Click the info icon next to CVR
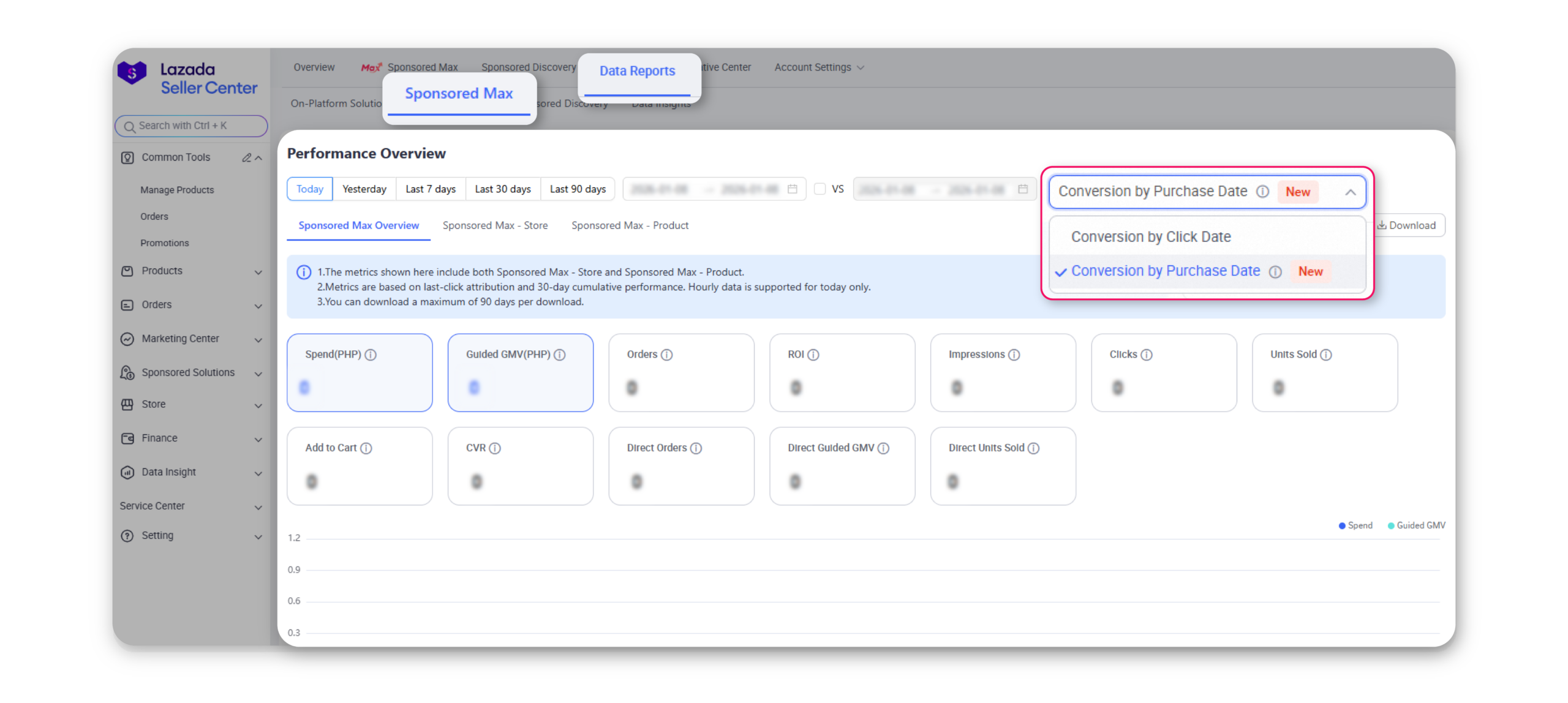Image resolution: width=1568 pixels, height=703 pixels. [495, 448]
